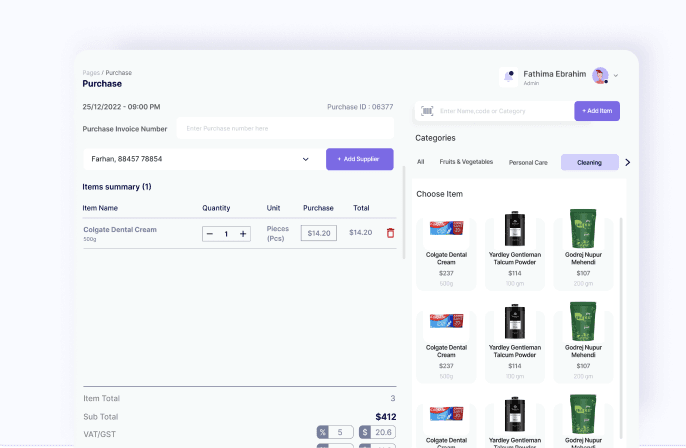Click the Purchase ID : 06377 text
This screenshot has width=686, height=448.
pos(360,107)
